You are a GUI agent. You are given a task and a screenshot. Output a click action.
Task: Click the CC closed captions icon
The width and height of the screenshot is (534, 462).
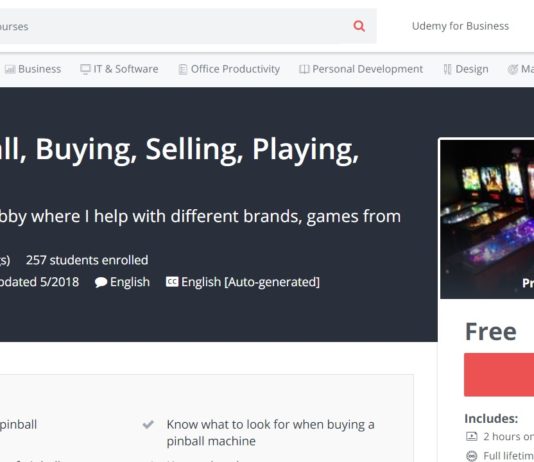pos(172,282)
